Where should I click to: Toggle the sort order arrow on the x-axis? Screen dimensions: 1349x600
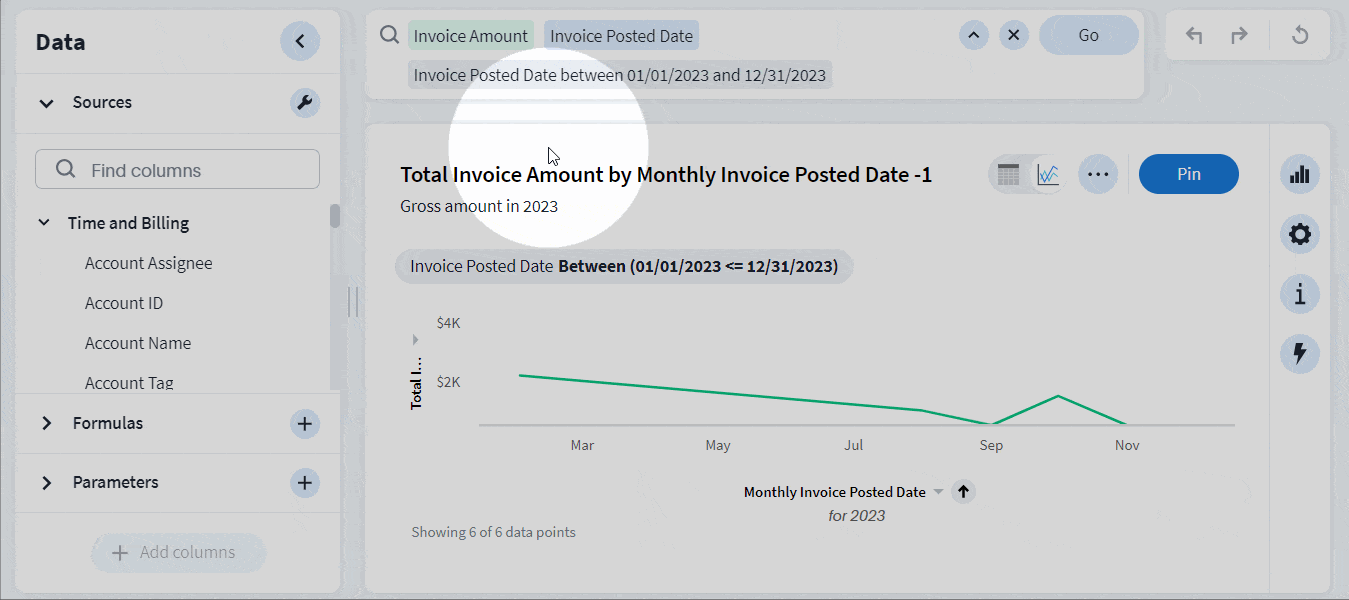963,491
